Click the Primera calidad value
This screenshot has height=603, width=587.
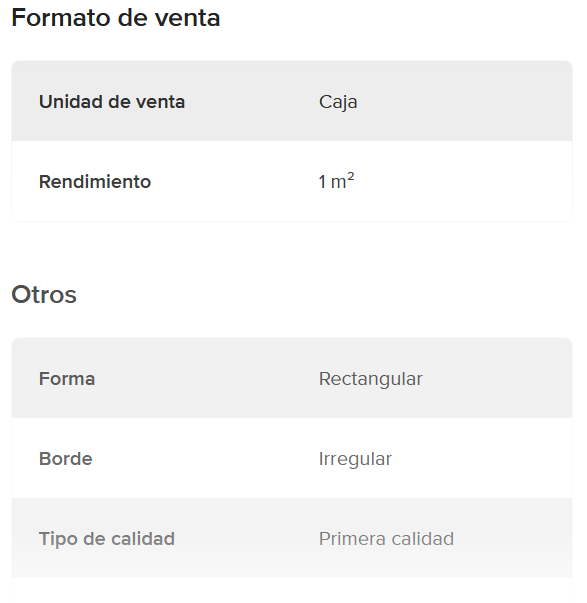pos(387,539)
